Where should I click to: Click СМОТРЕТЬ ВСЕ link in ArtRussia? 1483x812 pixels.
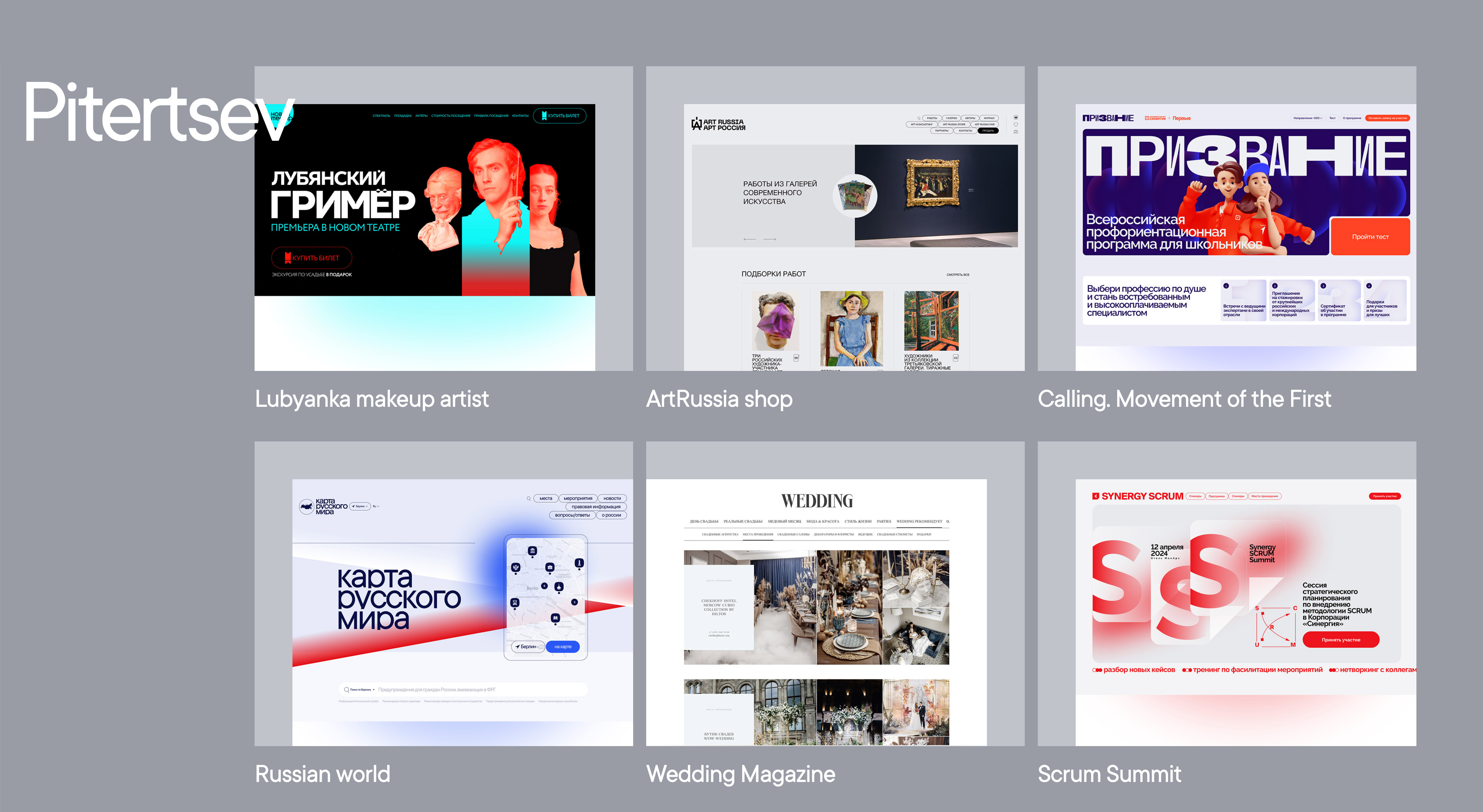[x=957, y=274]
